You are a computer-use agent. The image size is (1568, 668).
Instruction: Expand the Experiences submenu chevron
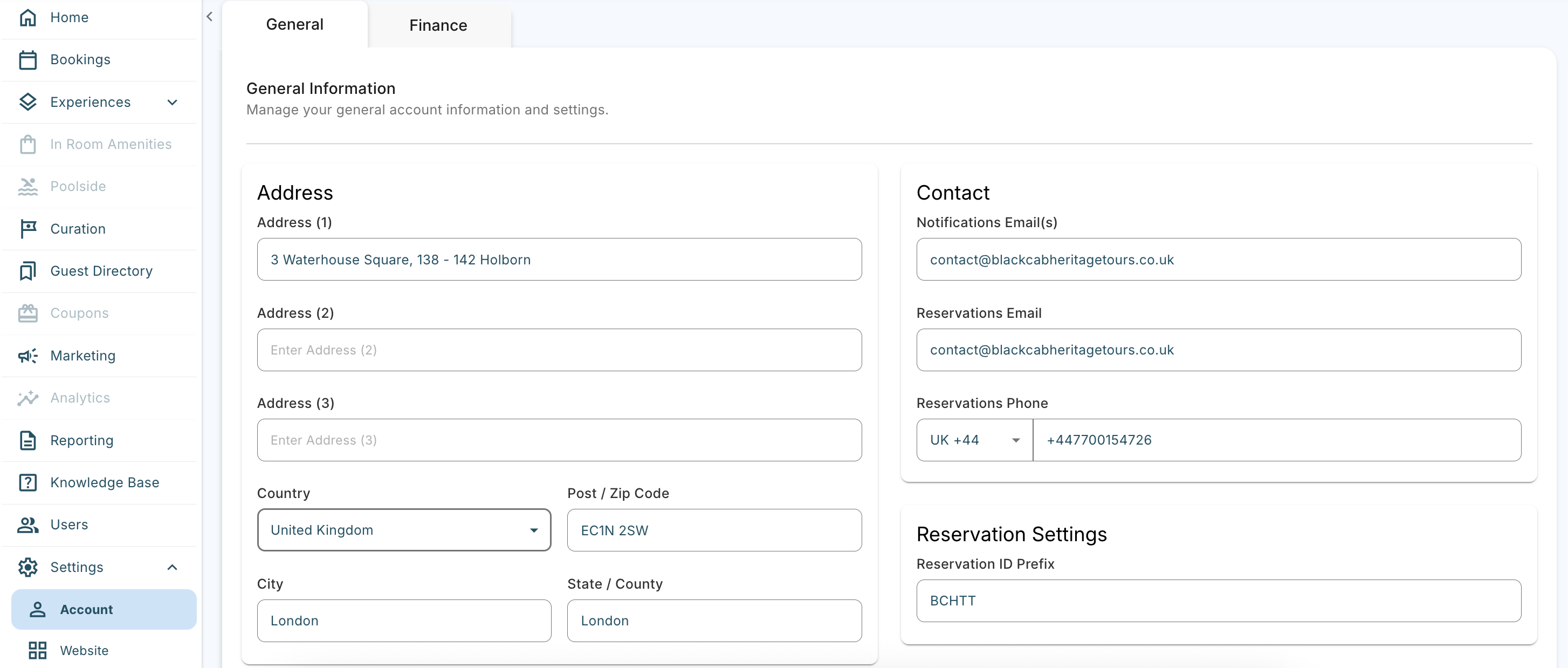click(172, 103)
